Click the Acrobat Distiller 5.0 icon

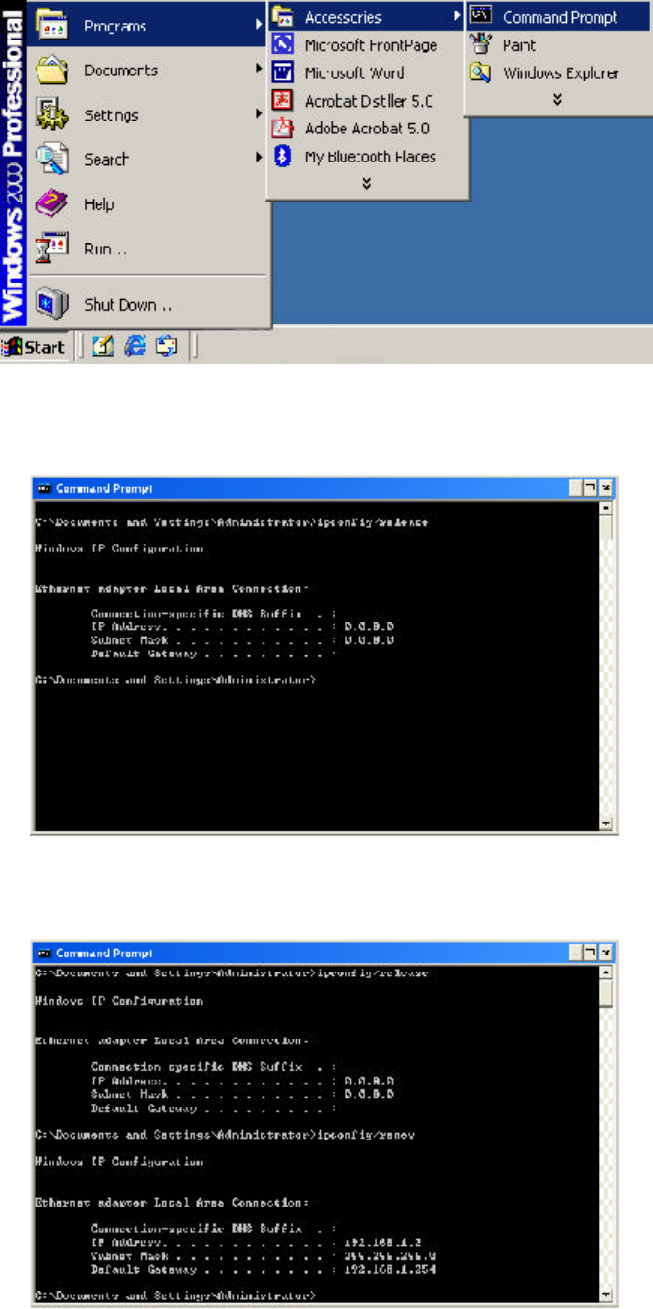click(x=284, y=101)
